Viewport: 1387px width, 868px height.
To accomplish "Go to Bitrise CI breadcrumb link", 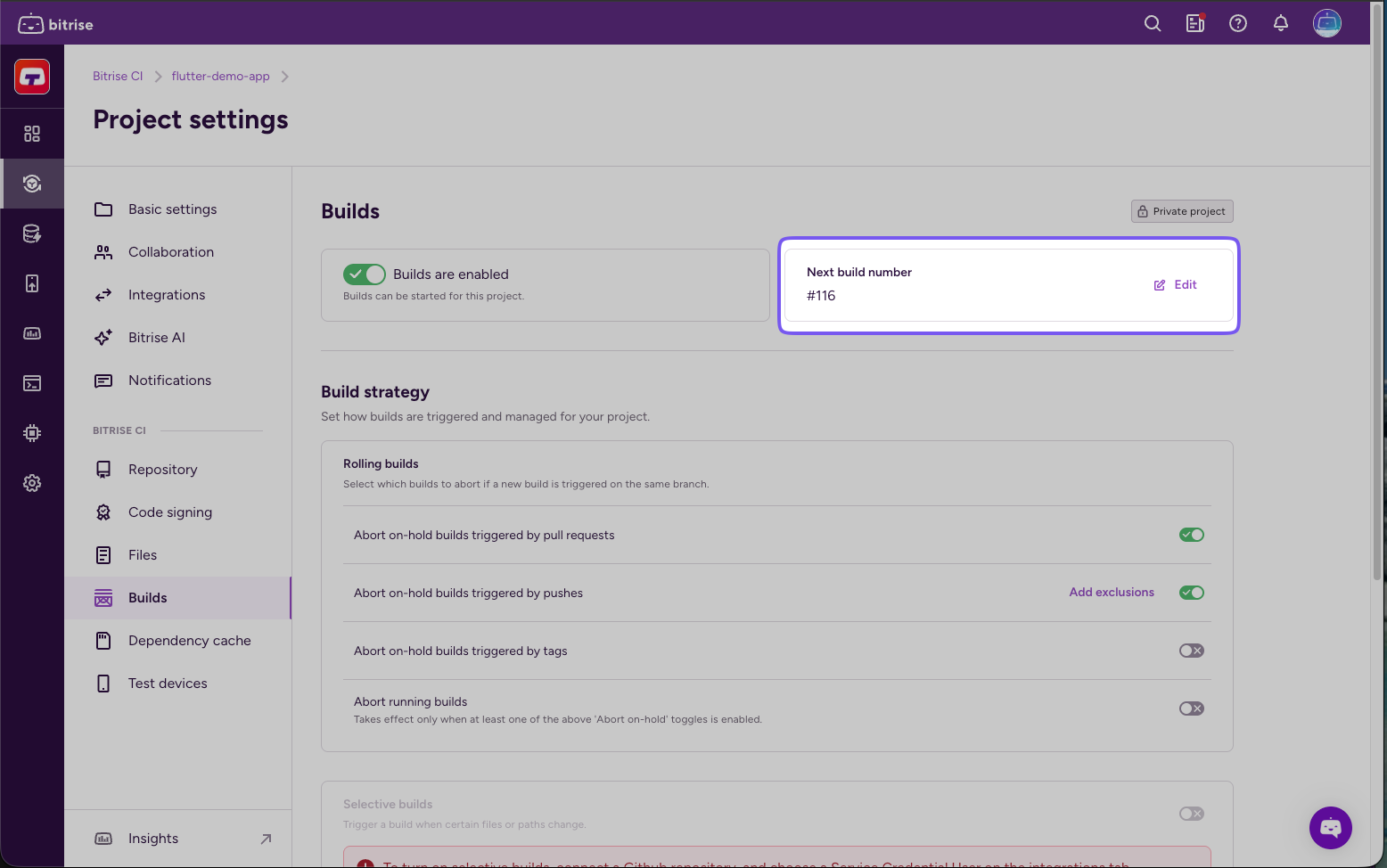I will tap(118, 77).
